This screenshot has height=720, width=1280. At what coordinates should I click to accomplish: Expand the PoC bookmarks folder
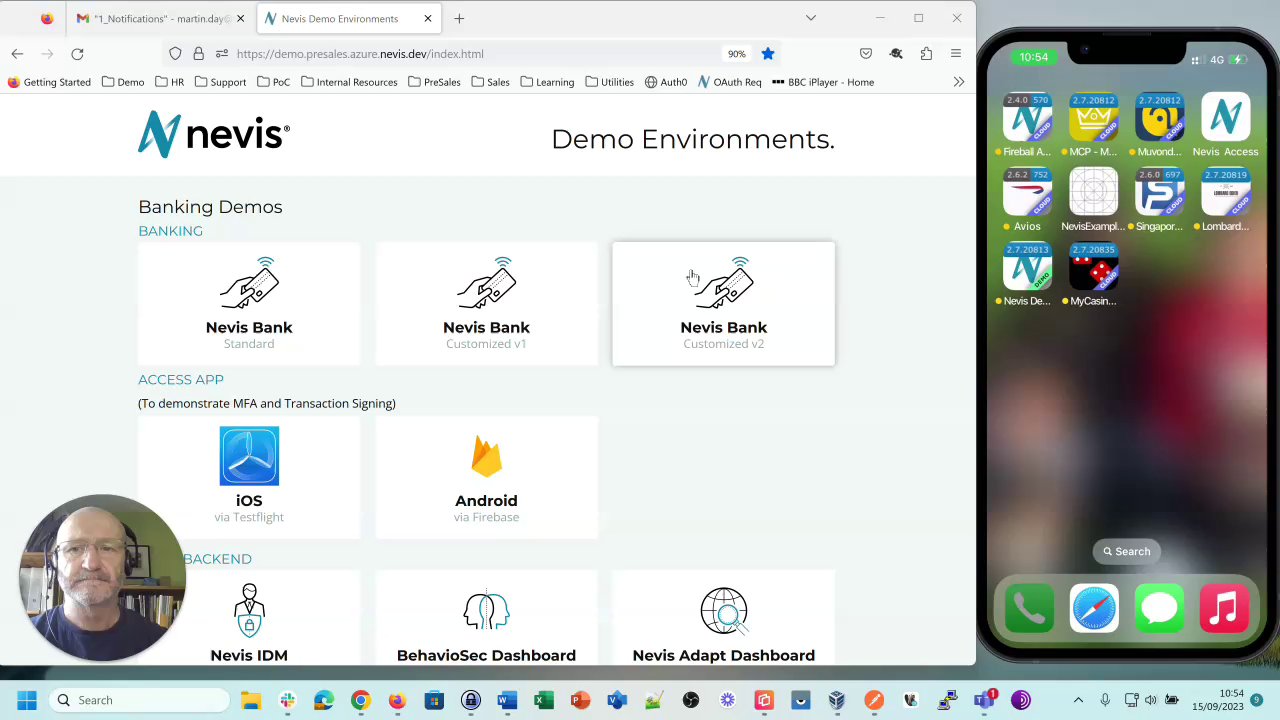[x=273, y=82]
